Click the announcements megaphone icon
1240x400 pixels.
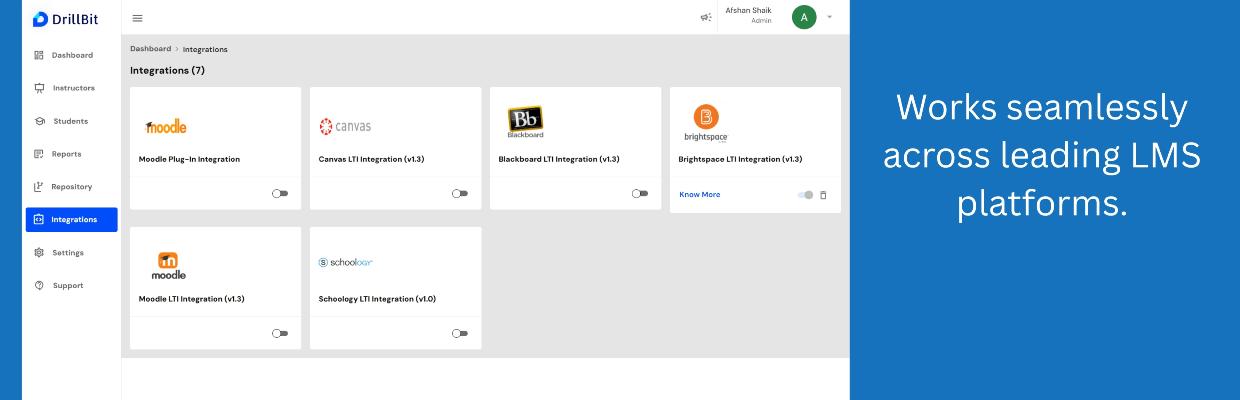(705, 17)
